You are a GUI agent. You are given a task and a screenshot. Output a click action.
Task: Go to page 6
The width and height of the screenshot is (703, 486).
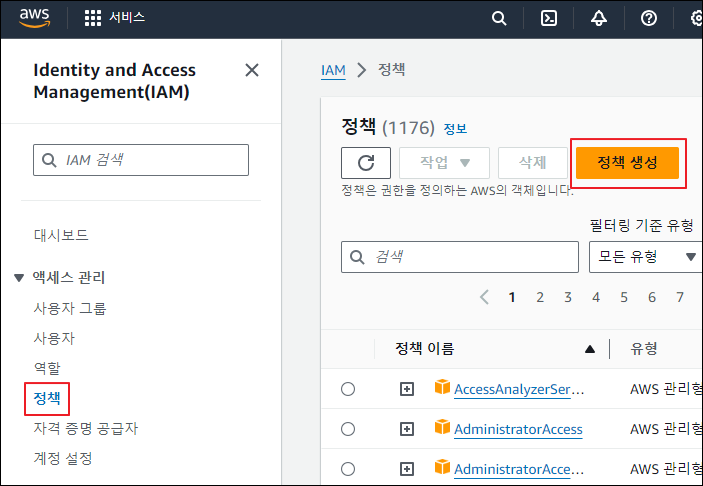652,297
